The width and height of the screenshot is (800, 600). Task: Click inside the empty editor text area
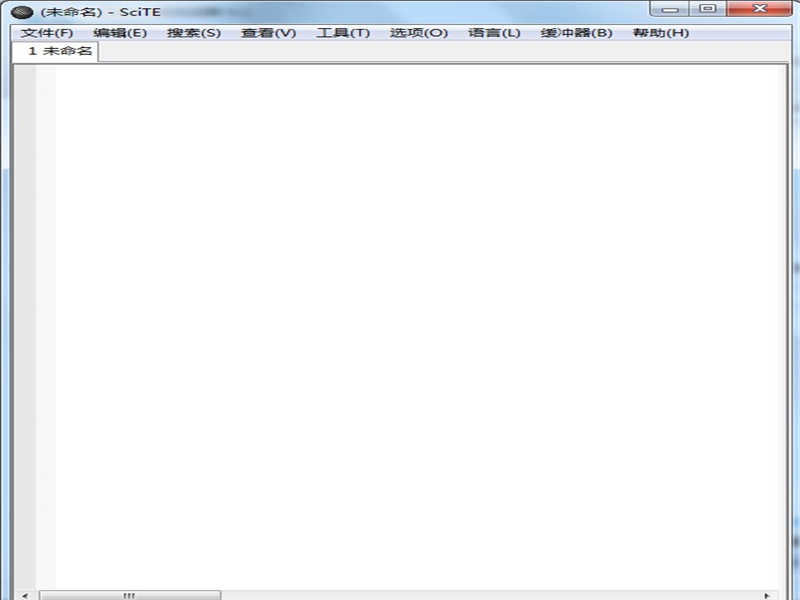[400, 300]
